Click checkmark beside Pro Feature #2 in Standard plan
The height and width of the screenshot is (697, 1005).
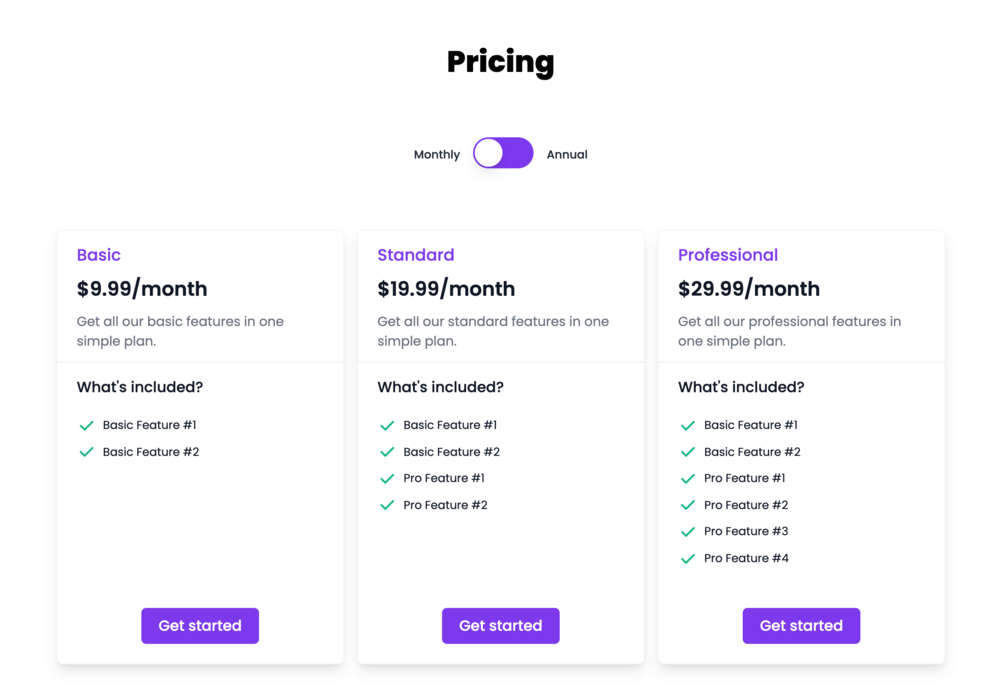[x=387, y=506]
